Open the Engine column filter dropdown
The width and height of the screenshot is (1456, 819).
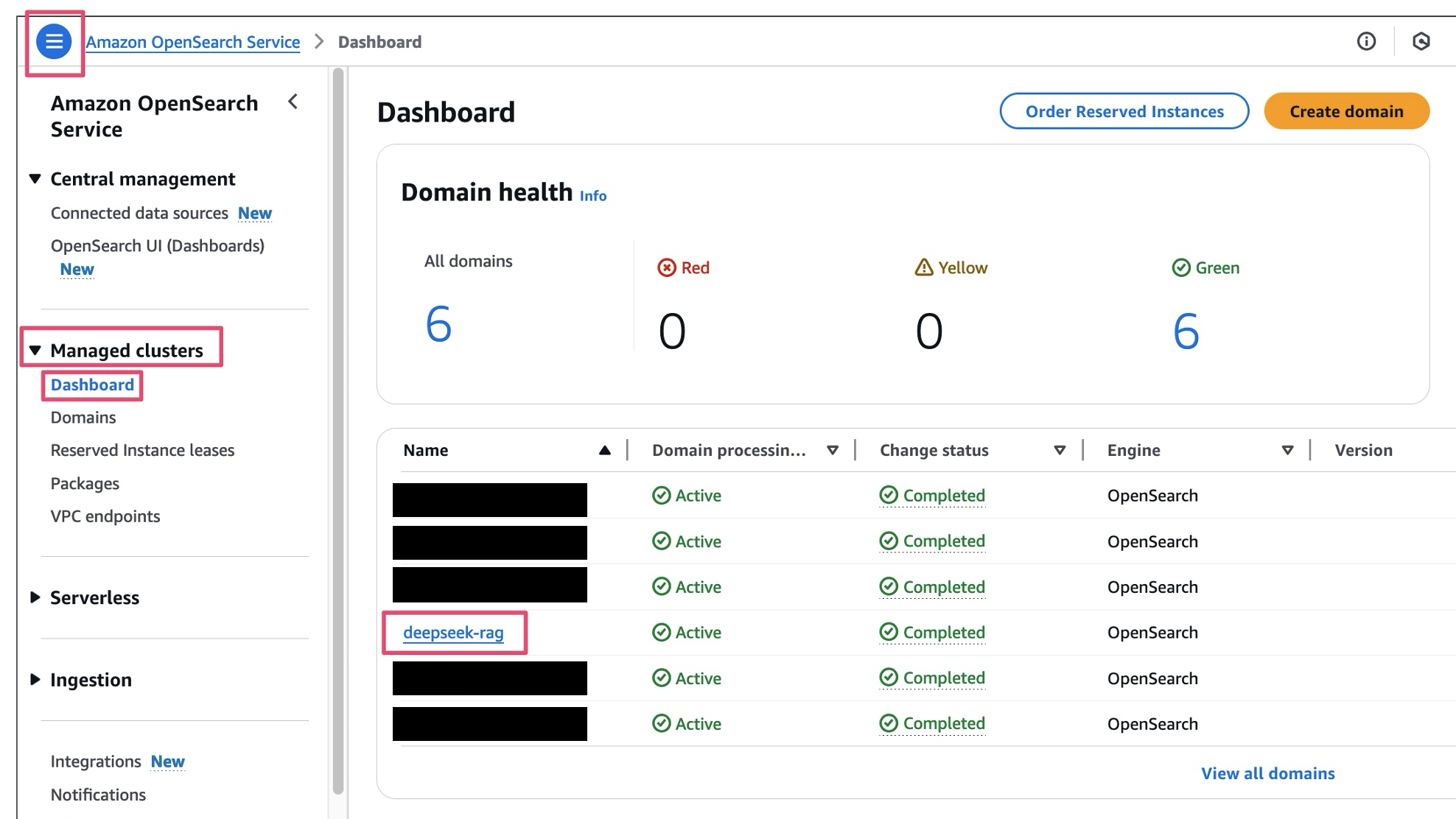(1288, 450)
